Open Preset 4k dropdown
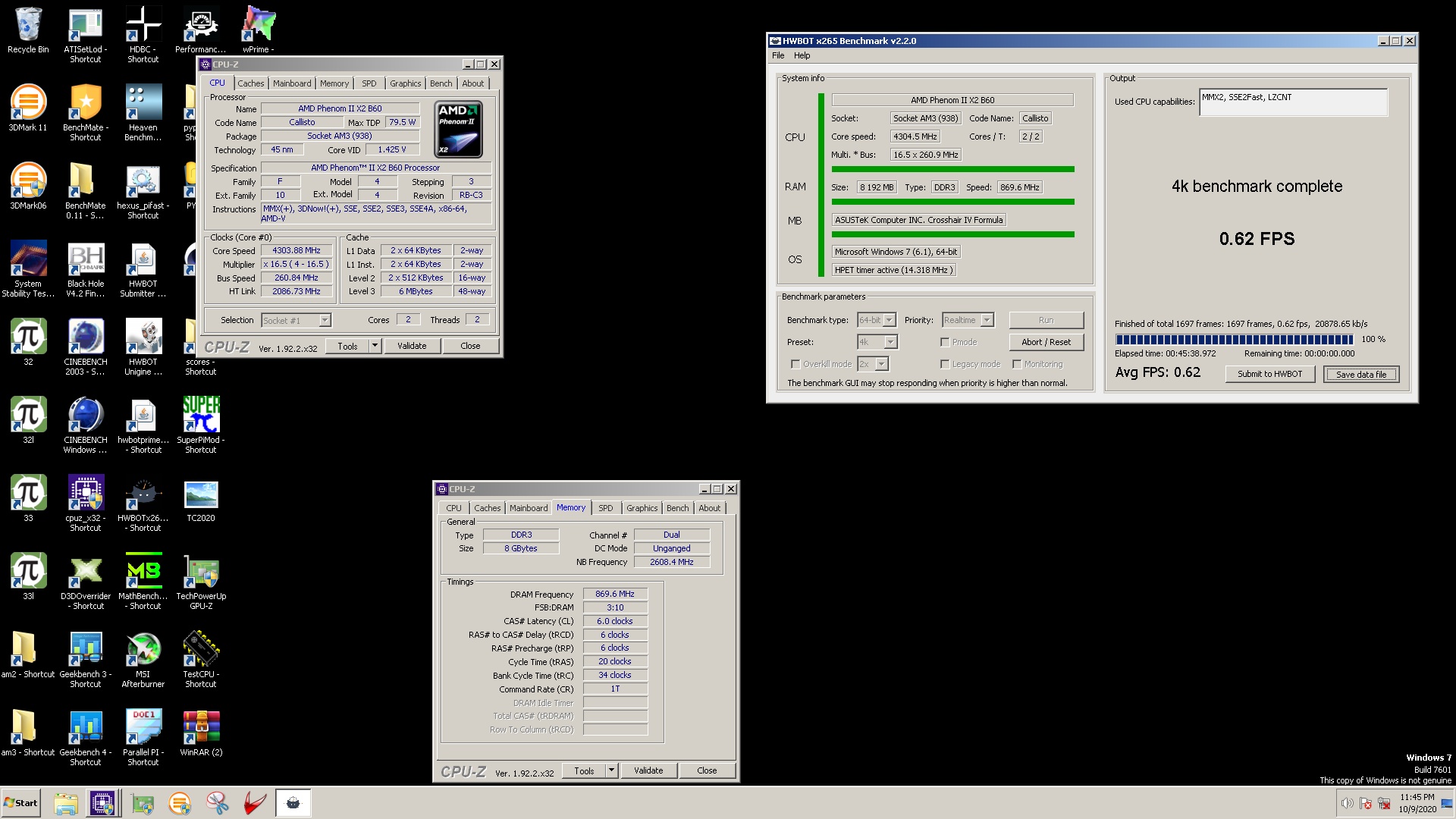 (x=890, y=342)
